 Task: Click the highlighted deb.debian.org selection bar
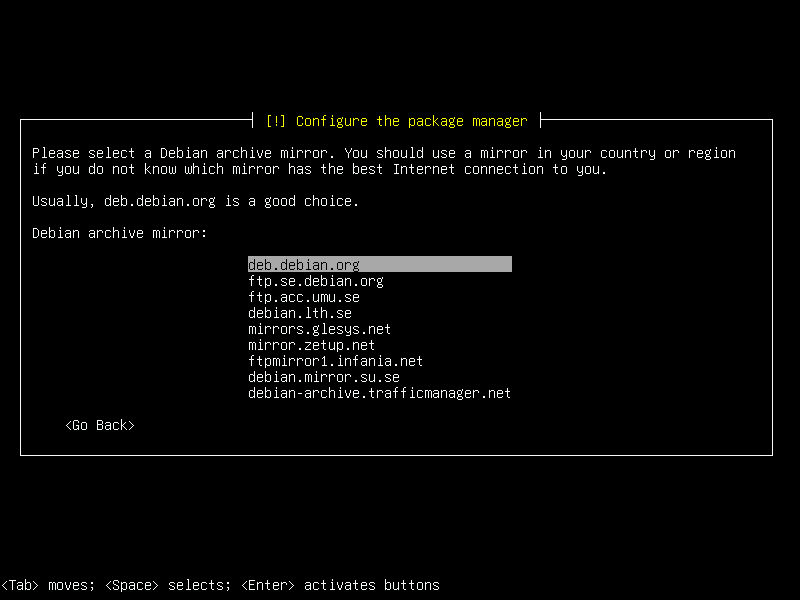click(x=380, y=264)
